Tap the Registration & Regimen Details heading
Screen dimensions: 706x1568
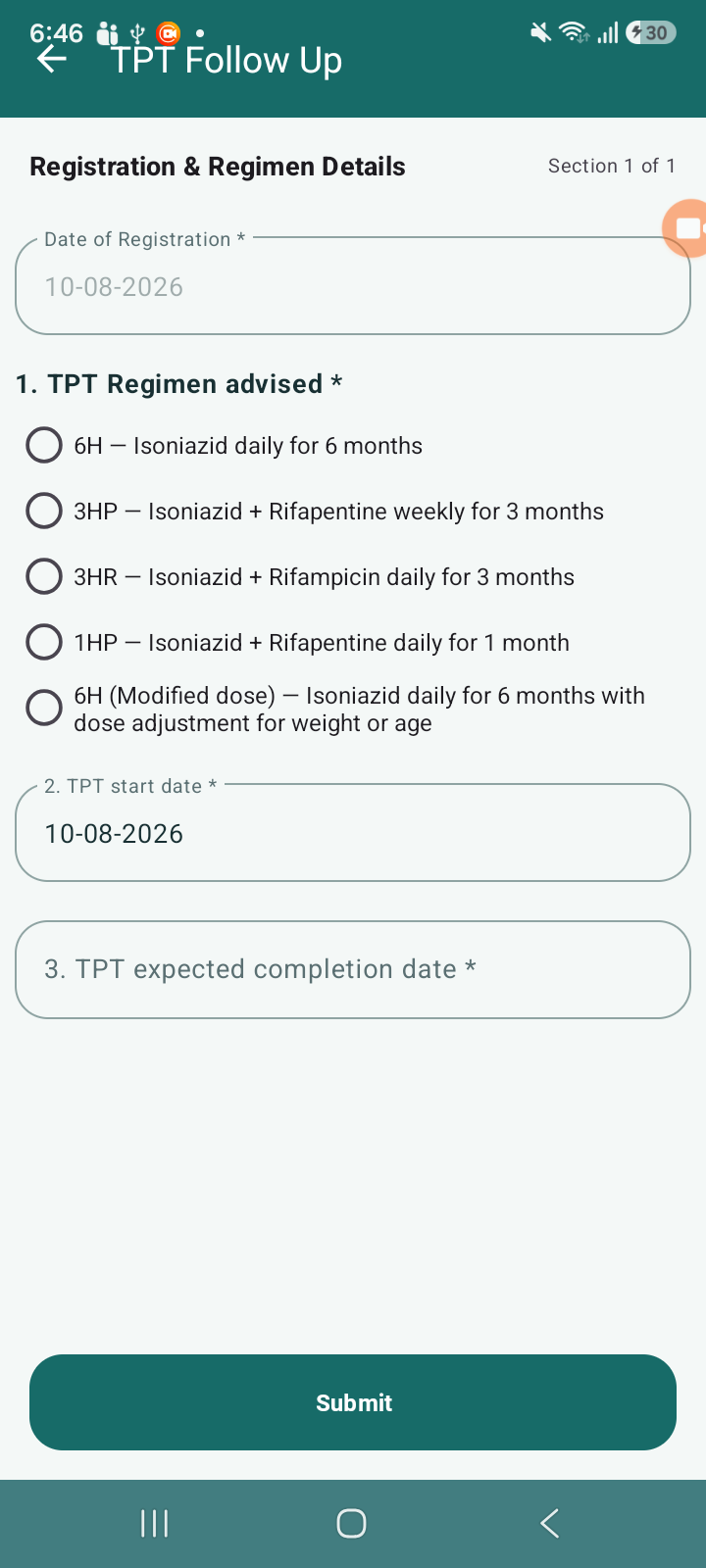pyautogui.click(x=218, y=167)
